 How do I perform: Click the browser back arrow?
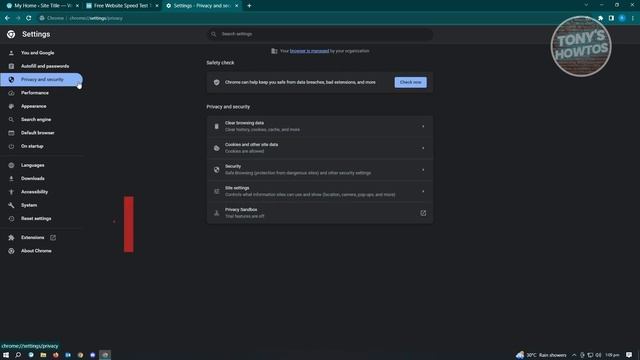click(7, 18)
